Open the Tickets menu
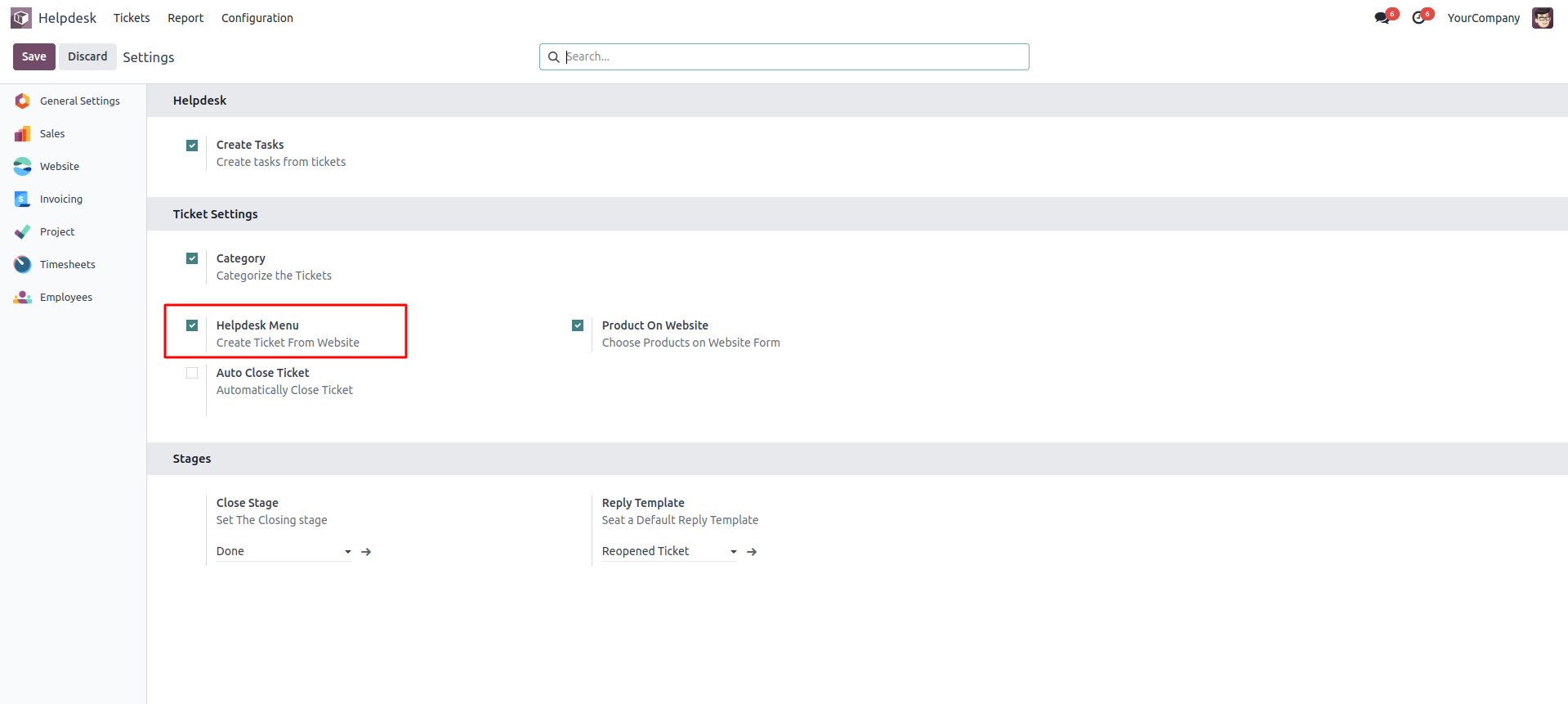 132,18
